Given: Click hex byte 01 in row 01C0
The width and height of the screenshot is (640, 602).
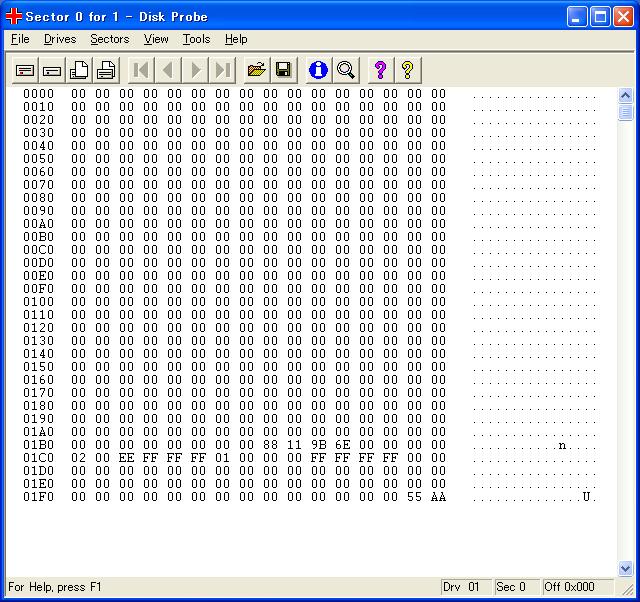Looking at the screenshot, I should click(222, 458).
